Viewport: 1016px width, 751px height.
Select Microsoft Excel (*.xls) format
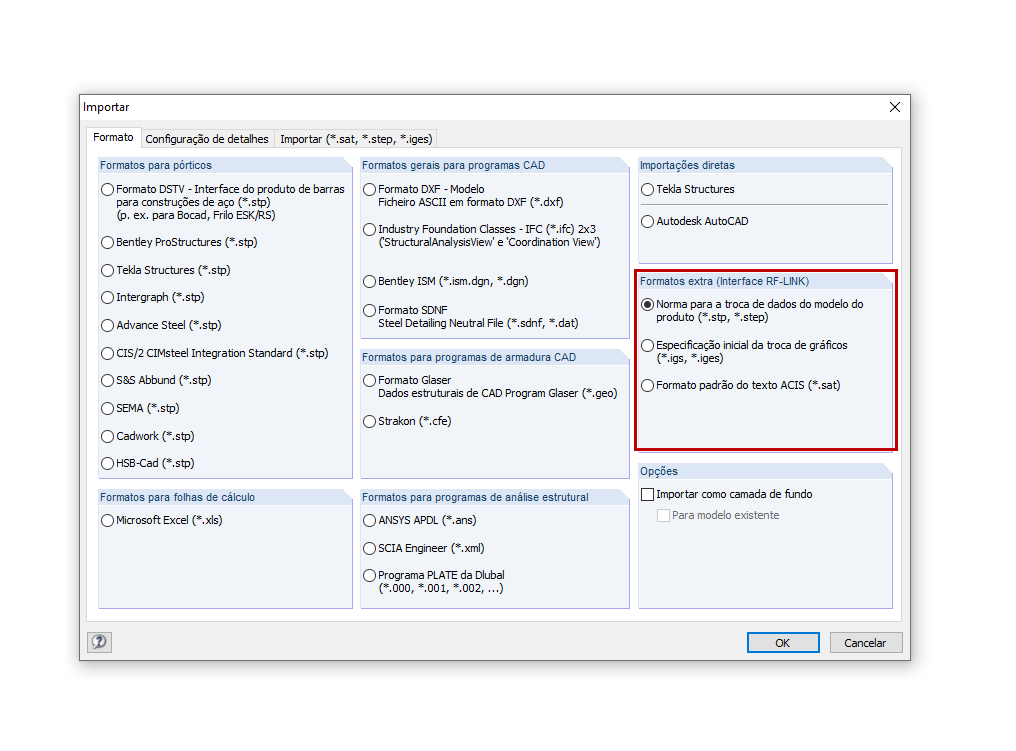click(x=107, y=520)
